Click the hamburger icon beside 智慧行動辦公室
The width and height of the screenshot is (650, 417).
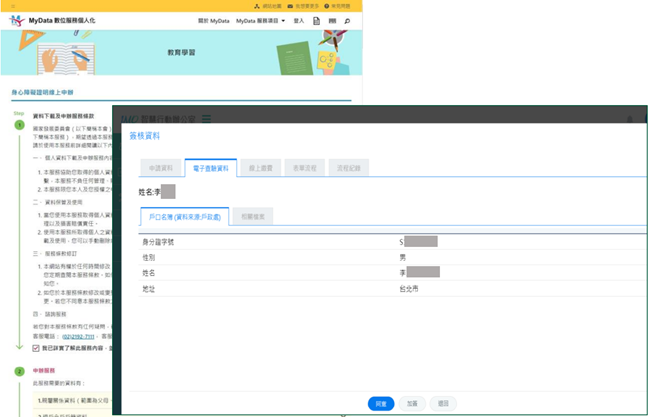[206, 119]
